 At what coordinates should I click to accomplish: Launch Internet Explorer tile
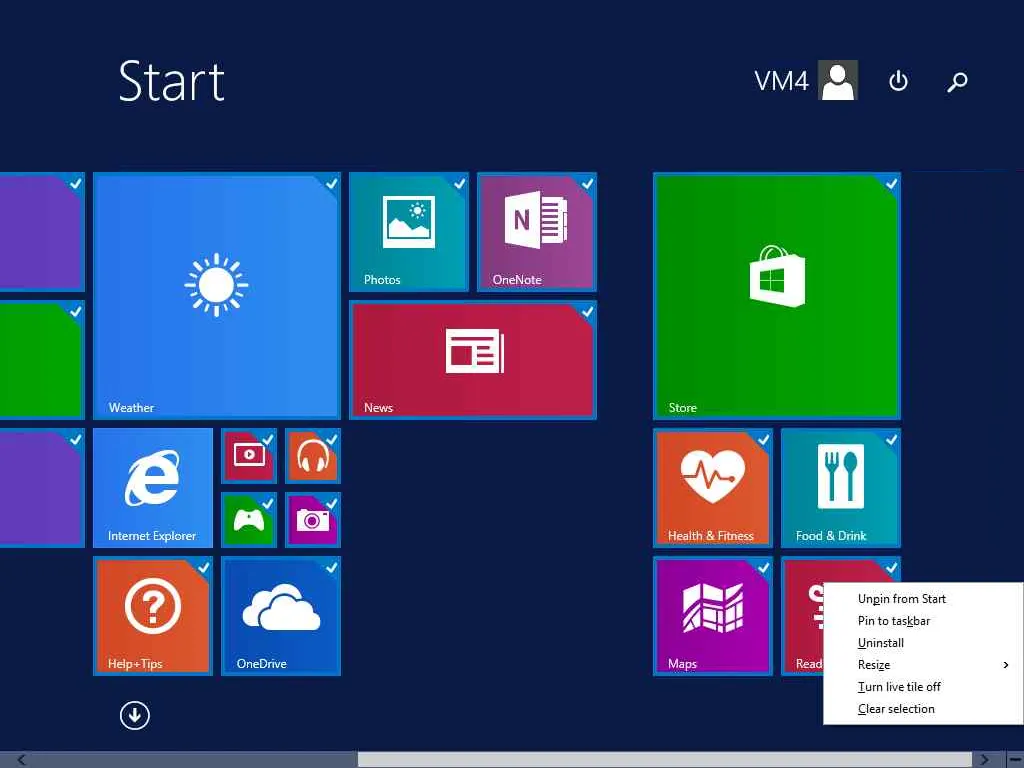tap(153, 488)
